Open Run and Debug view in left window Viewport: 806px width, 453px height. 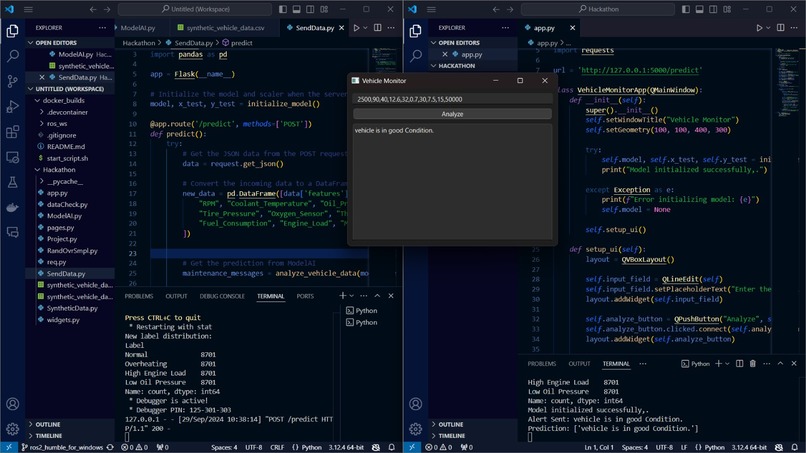pyautogui.click(x=13, y=106)
